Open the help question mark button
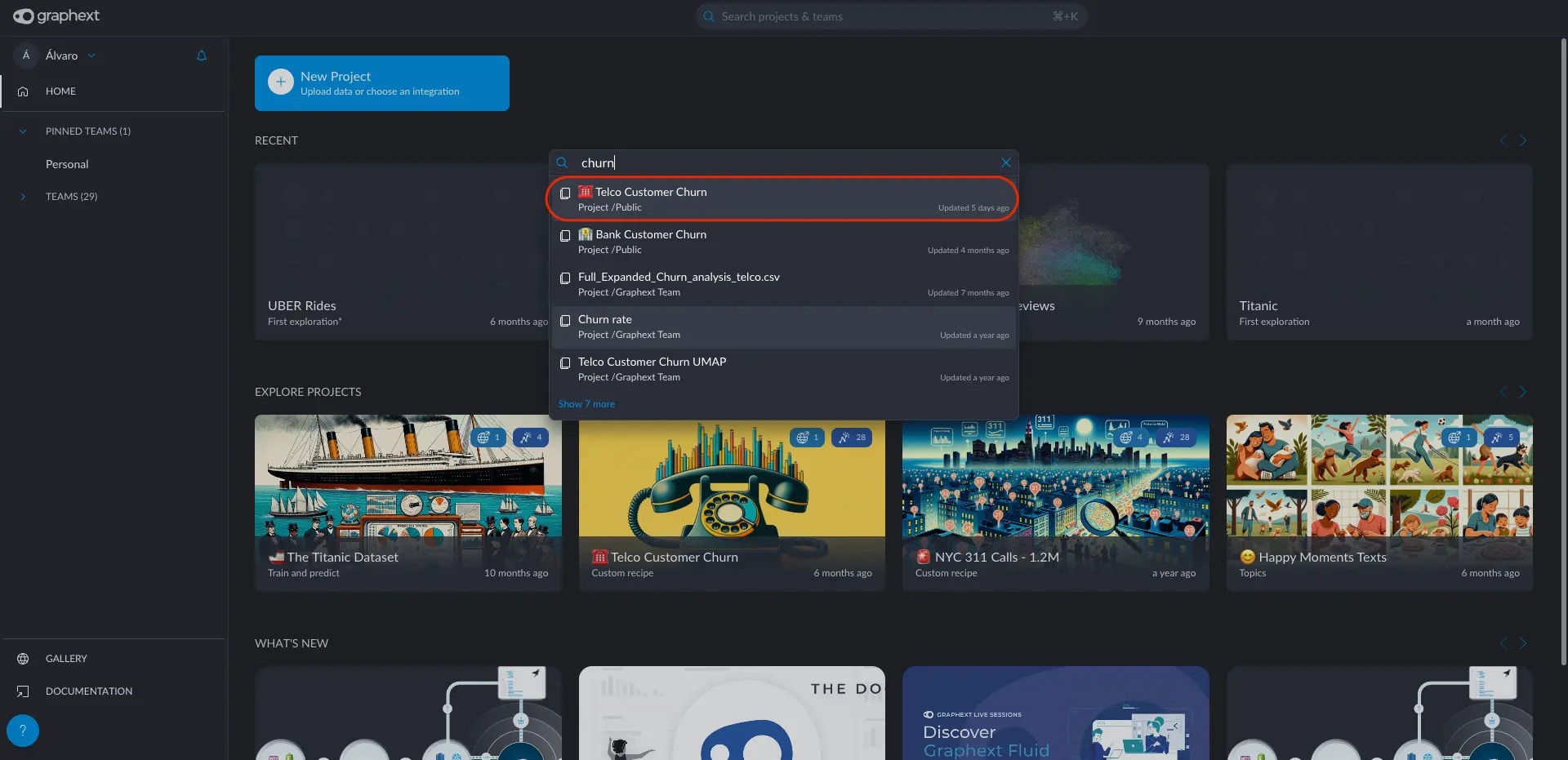The height and width of the screenshot is (760, 1568). point(23,731)
